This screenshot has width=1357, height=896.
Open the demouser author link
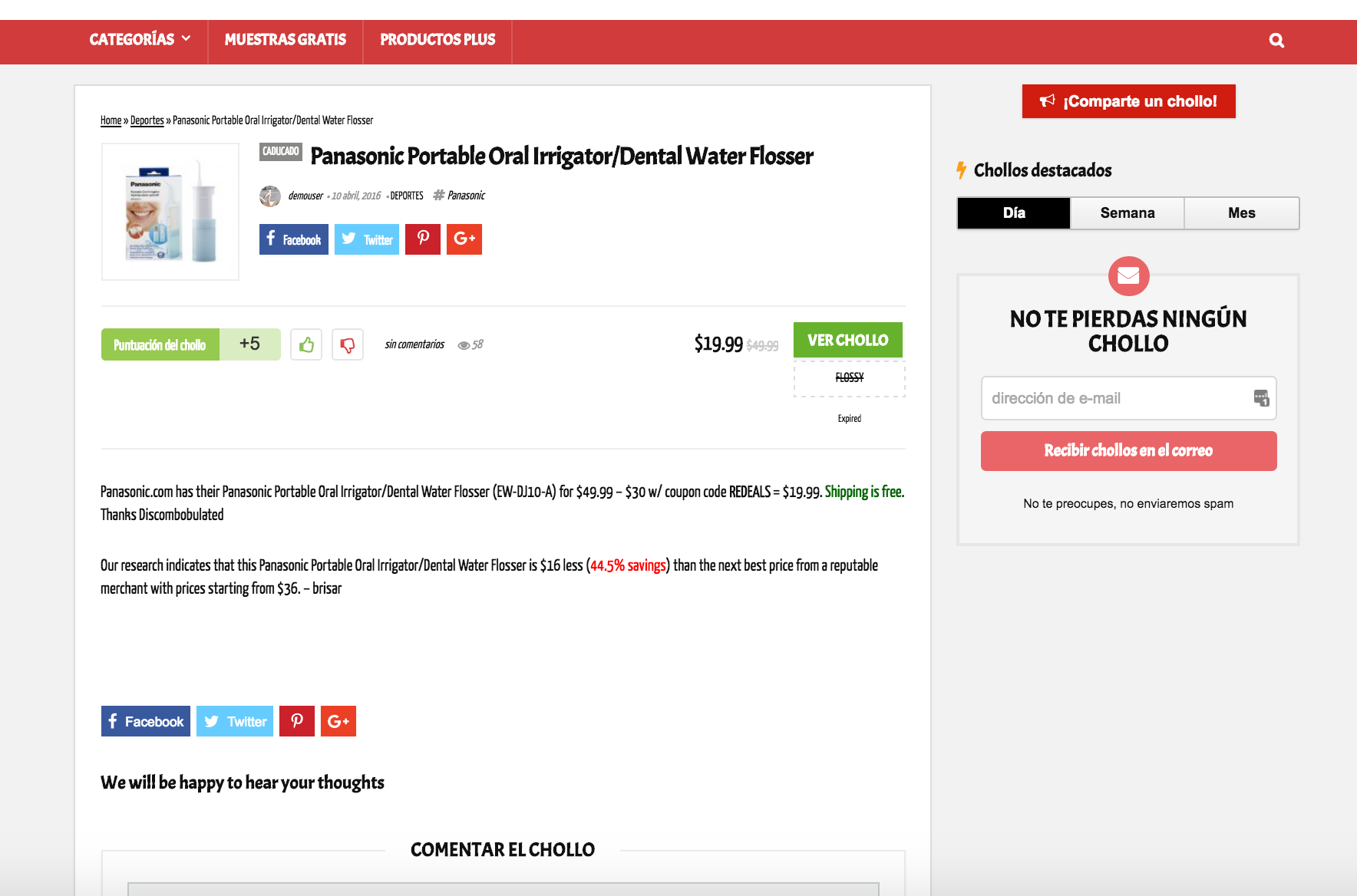pos(305,196)
